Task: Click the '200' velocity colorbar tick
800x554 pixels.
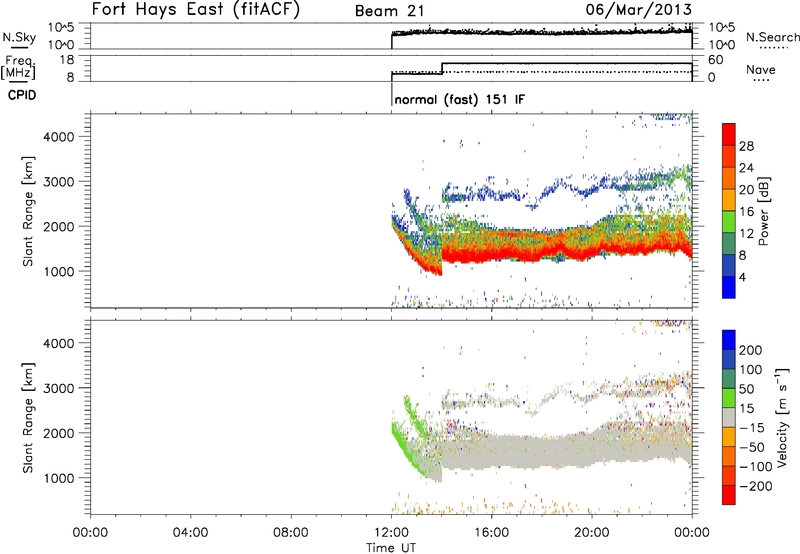Action: coord(751,350)
